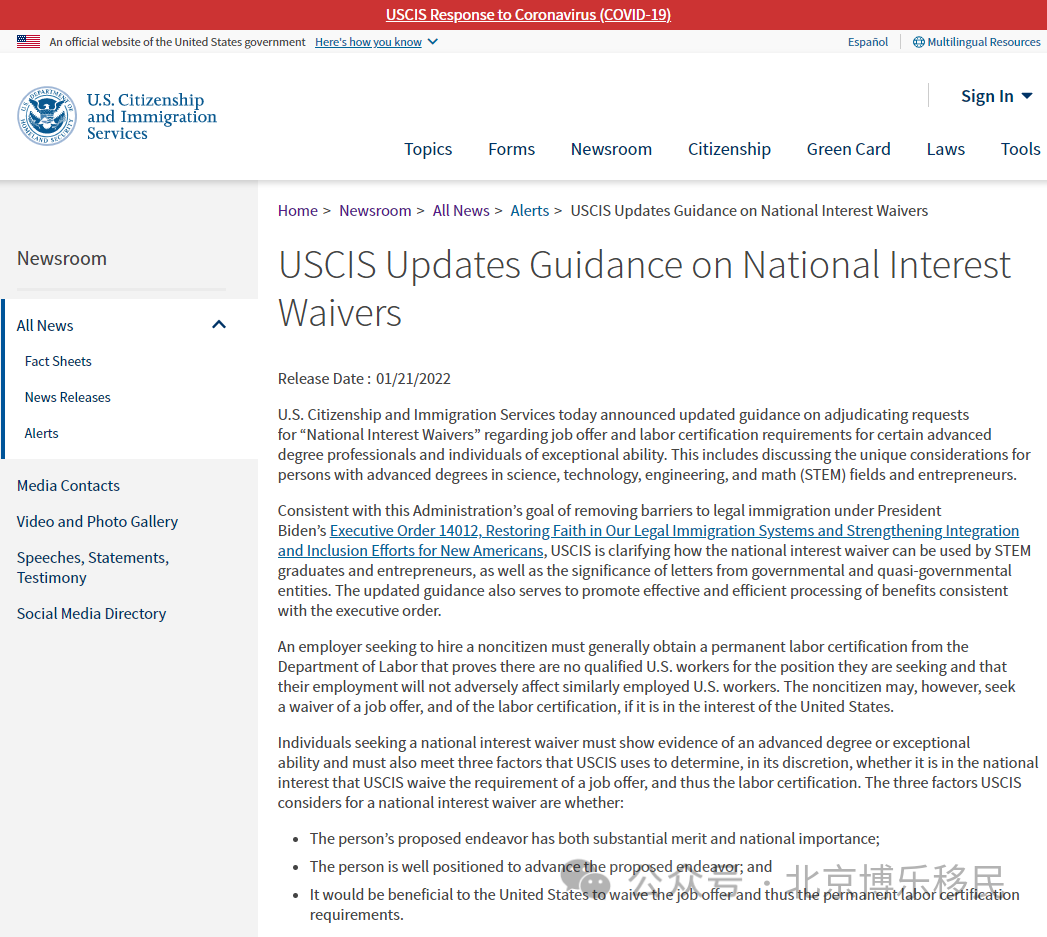Open "Here's how you know" link
The height and width of the screenshot is (937, 1047).
pyautogui.click(x=368, y=42)
